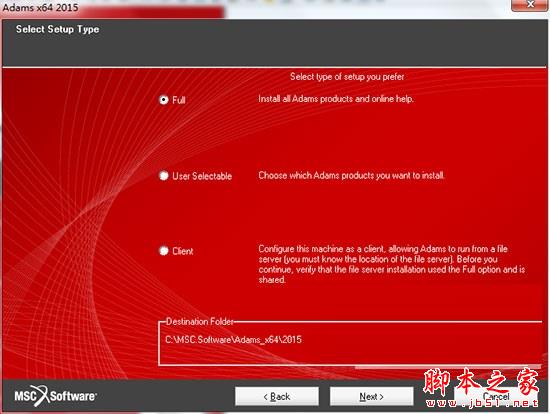Close the Adams x64 2015 window
The image size is (550, 414).
point(530,5)
